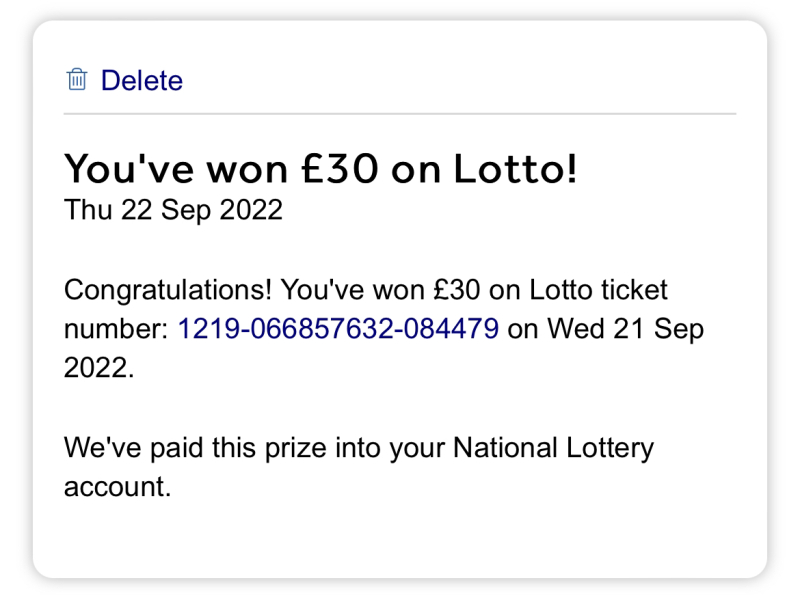Image resolution: width=800 pixels, height=600 pixels.
Task: Click "Lotto ticket" in the congratulations paragraph
Action: (598, 291)
